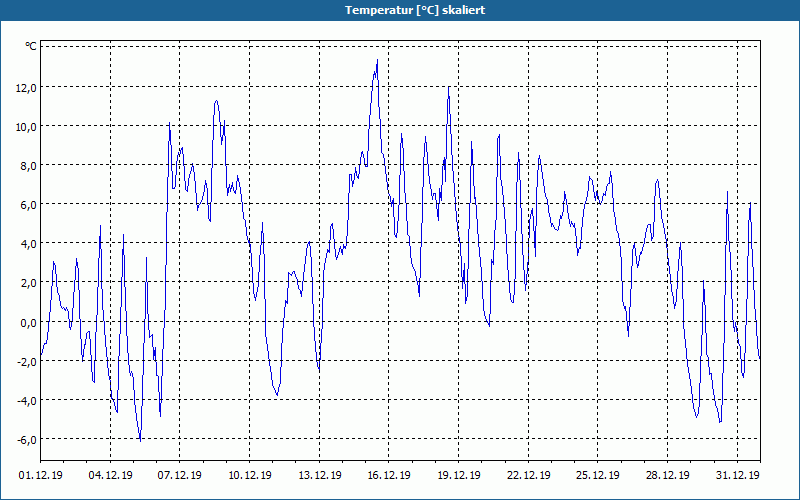Click the '8,0' y-axis label
Screen dimensions: 800x500
[29, 166]
